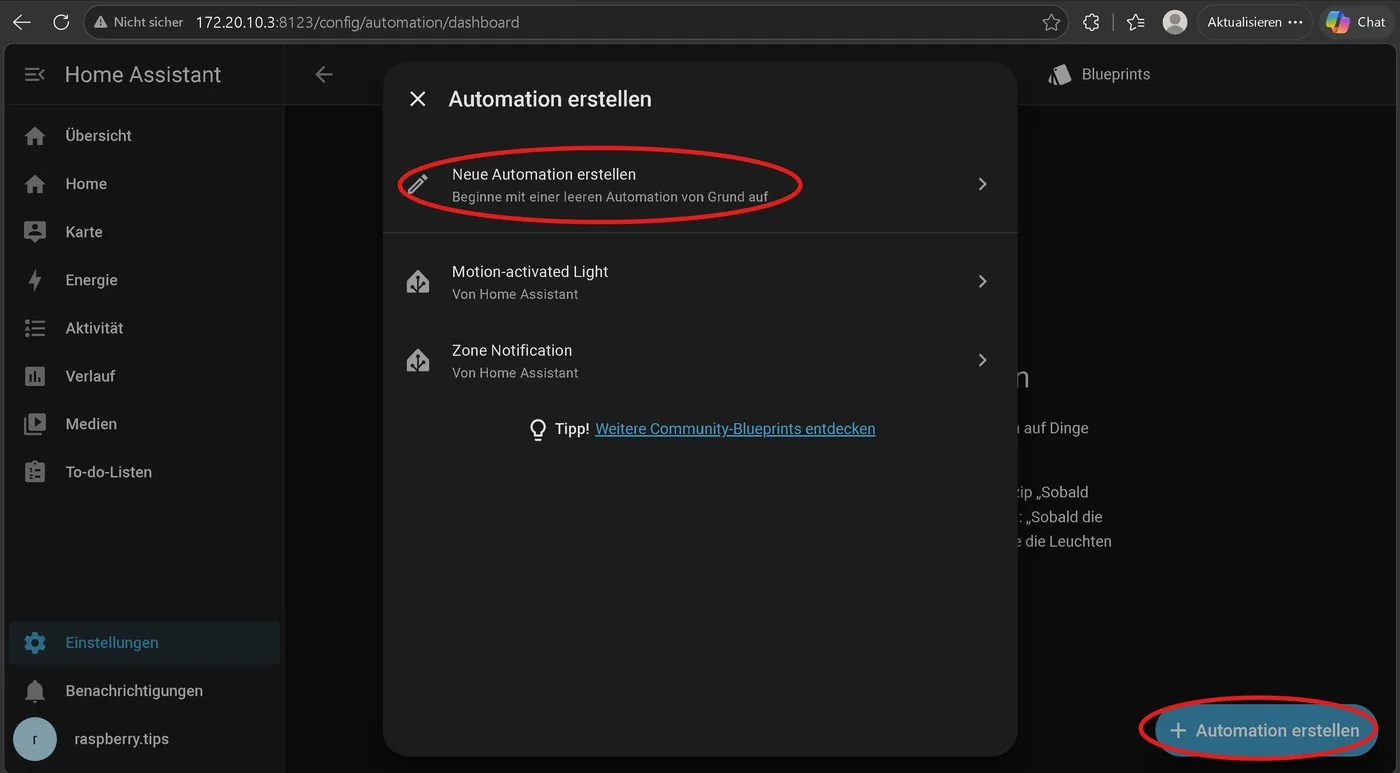Click the Benachrichtigungen bell icon
Screen dimensions: 1400x773
(35, 691)
